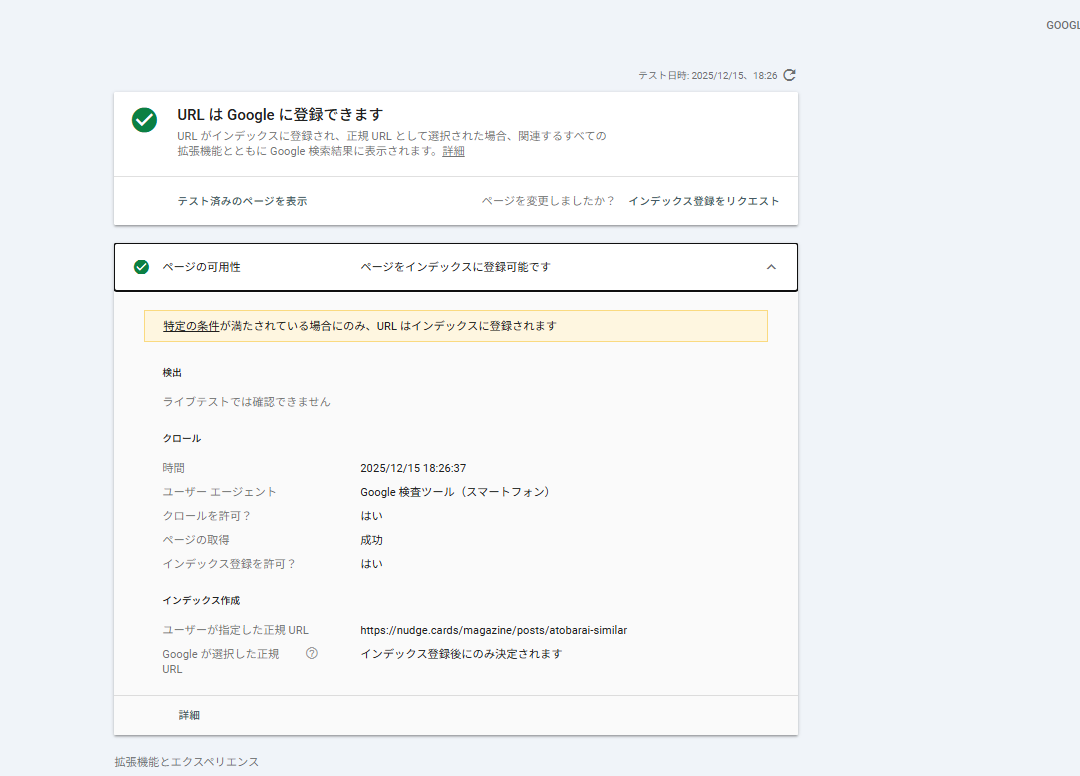The image size is (1080, 776).
Task: Click the 時間 label
Action: tap(174, 468)
